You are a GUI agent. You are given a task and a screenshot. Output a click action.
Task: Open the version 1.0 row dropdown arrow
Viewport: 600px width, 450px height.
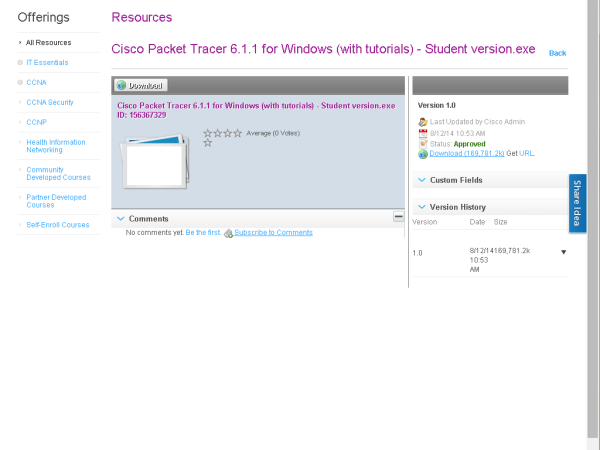[x=563, y=252]
